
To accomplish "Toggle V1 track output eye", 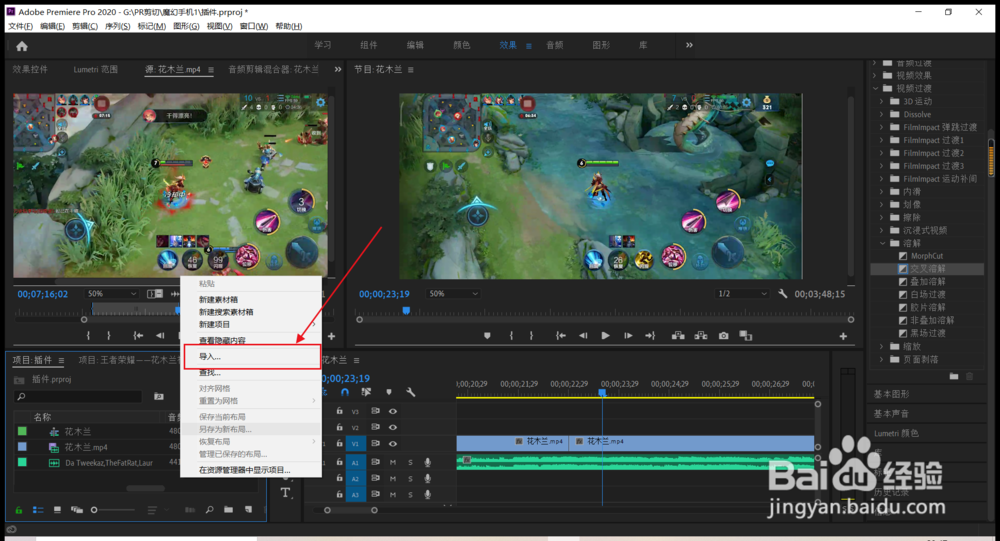I will (x=393, y=443).
